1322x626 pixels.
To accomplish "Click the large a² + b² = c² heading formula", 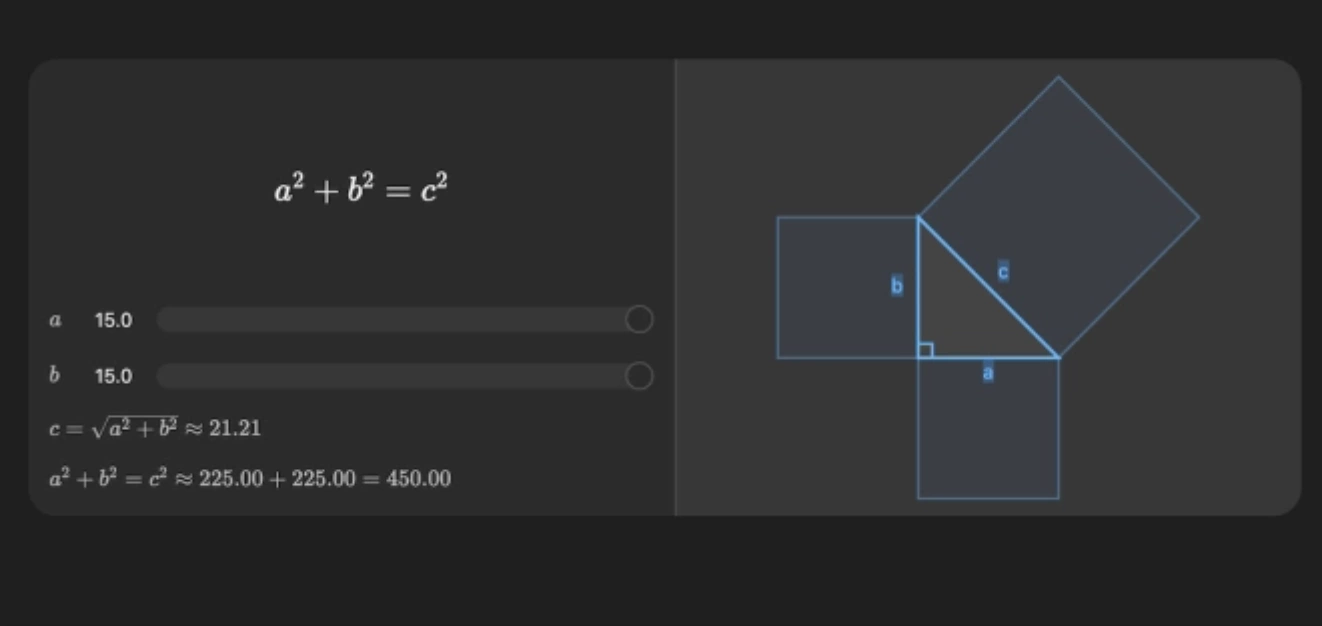I will (x=361, y=190).
